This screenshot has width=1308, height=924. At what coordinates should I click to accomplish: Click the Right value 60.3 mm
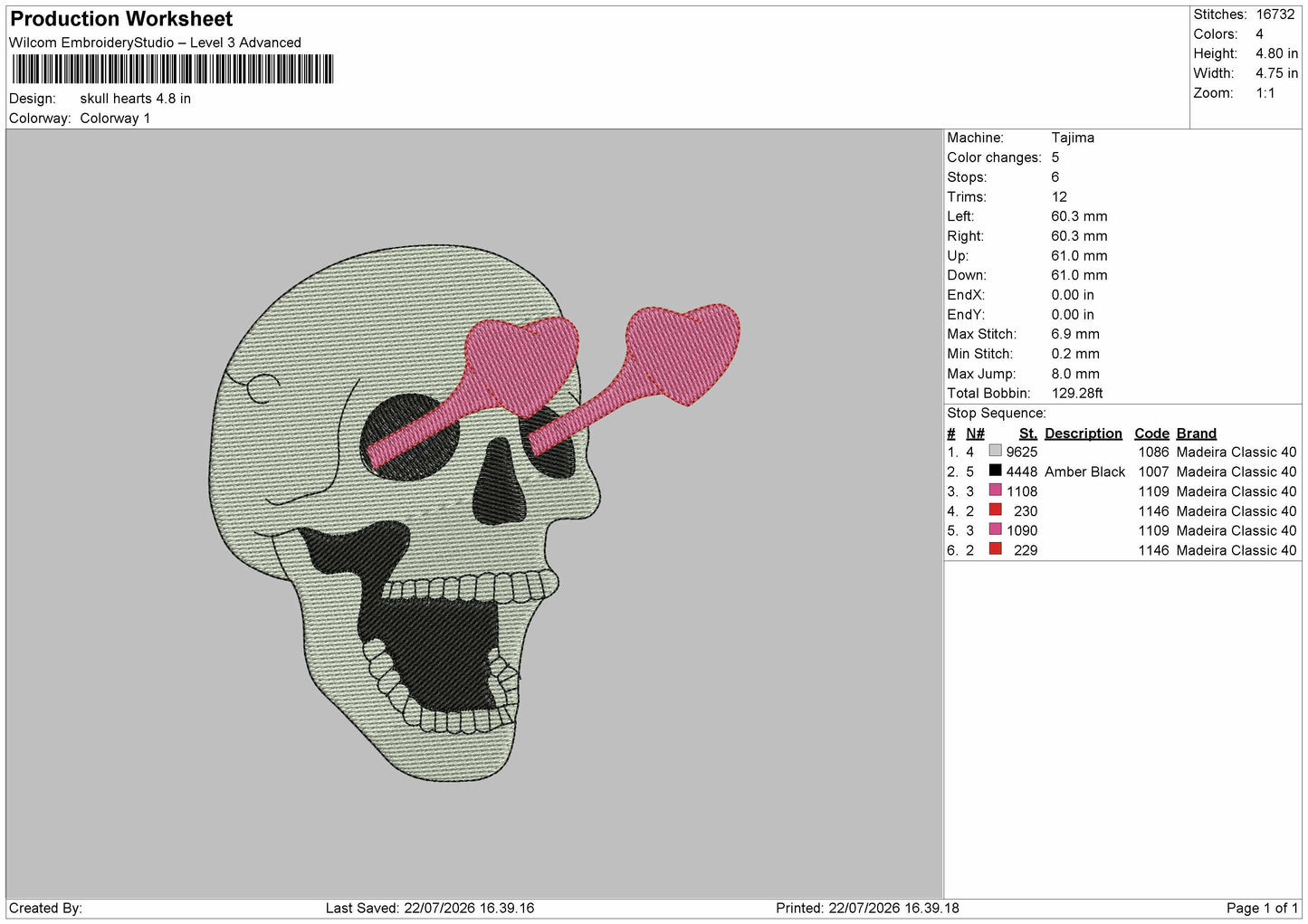[1079, 236]
